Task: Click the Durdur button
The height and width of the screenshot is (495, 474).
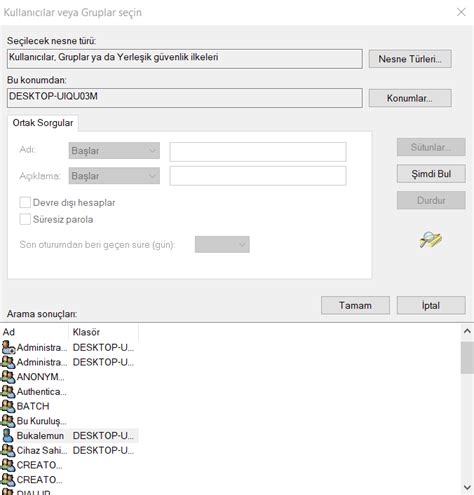Action: [431, 200]
